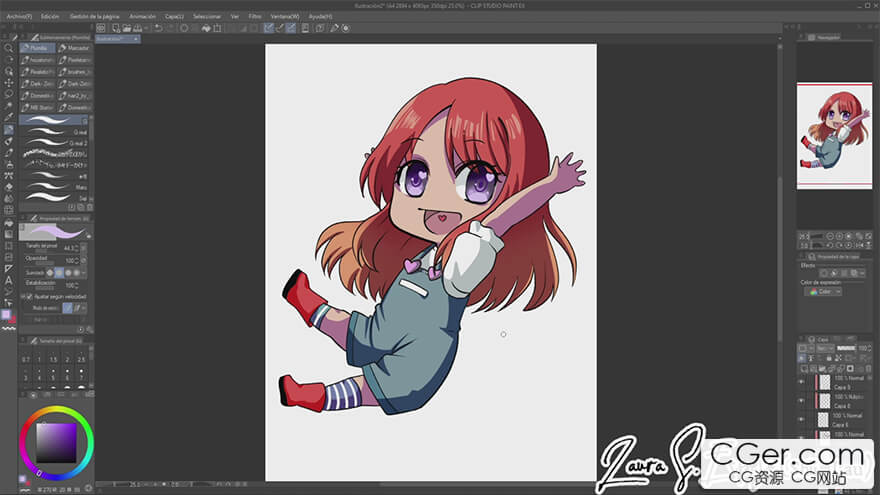
Task: Select the Fill bucket tool
Action: point(8,222)
